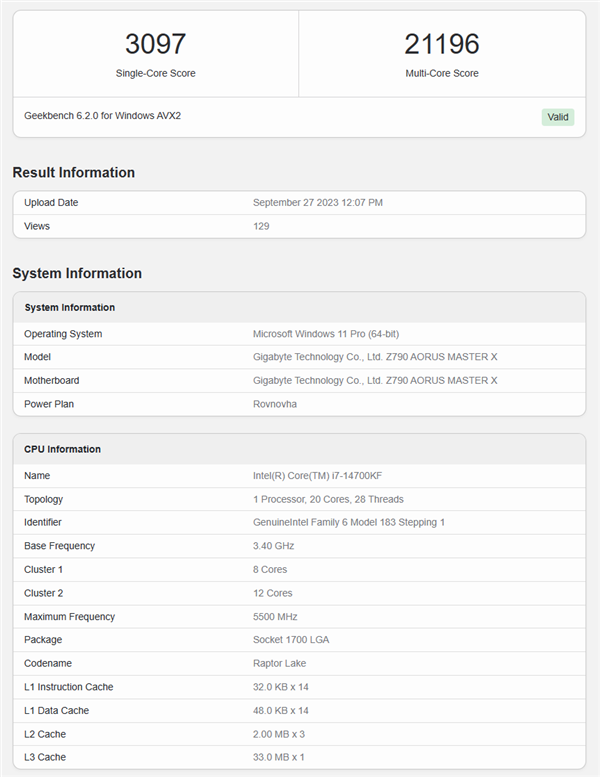The image size is (600, 777).
Task: Click the Result Information heading
Action: [x=73, y=172]
